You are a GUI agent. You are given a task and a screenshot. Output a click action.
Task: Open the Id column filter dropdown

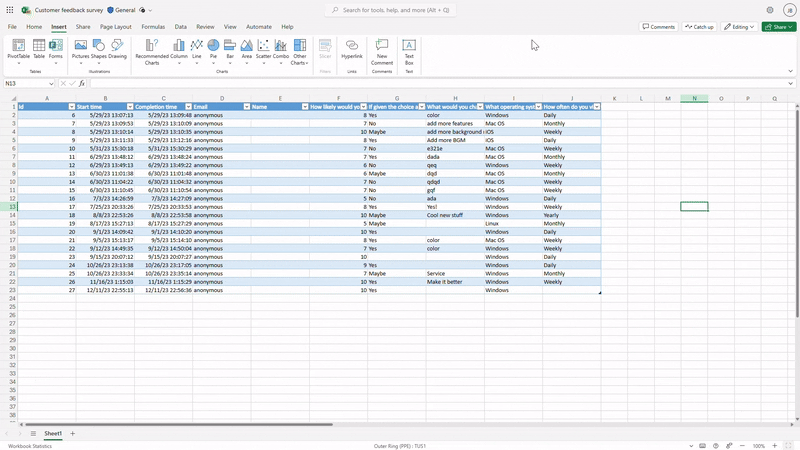(71, 107)
